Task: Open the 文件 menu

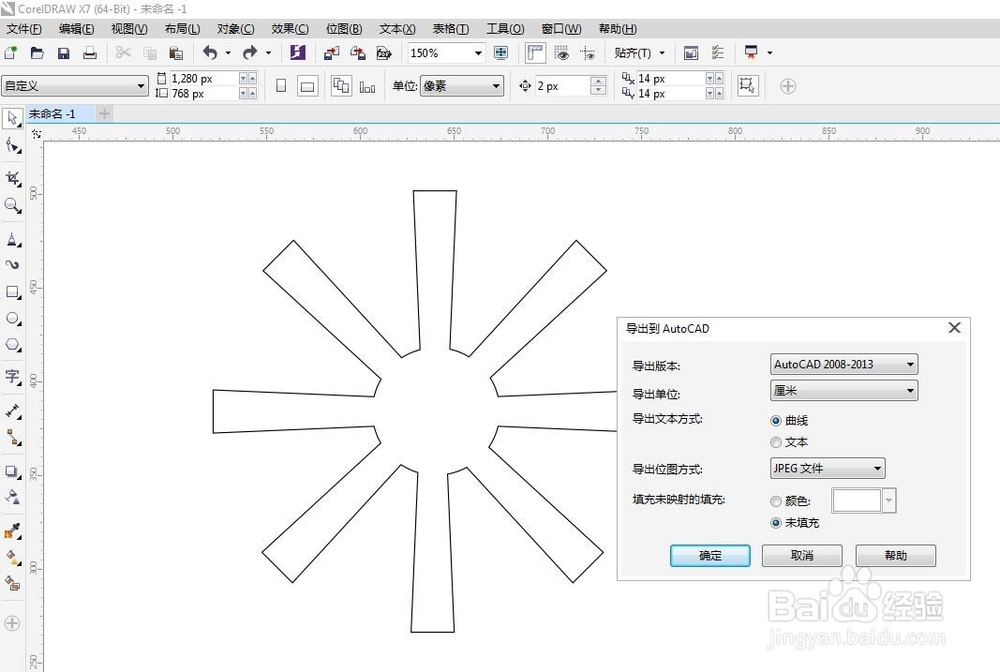Action: pyautogui.click(x=23, y=28)
